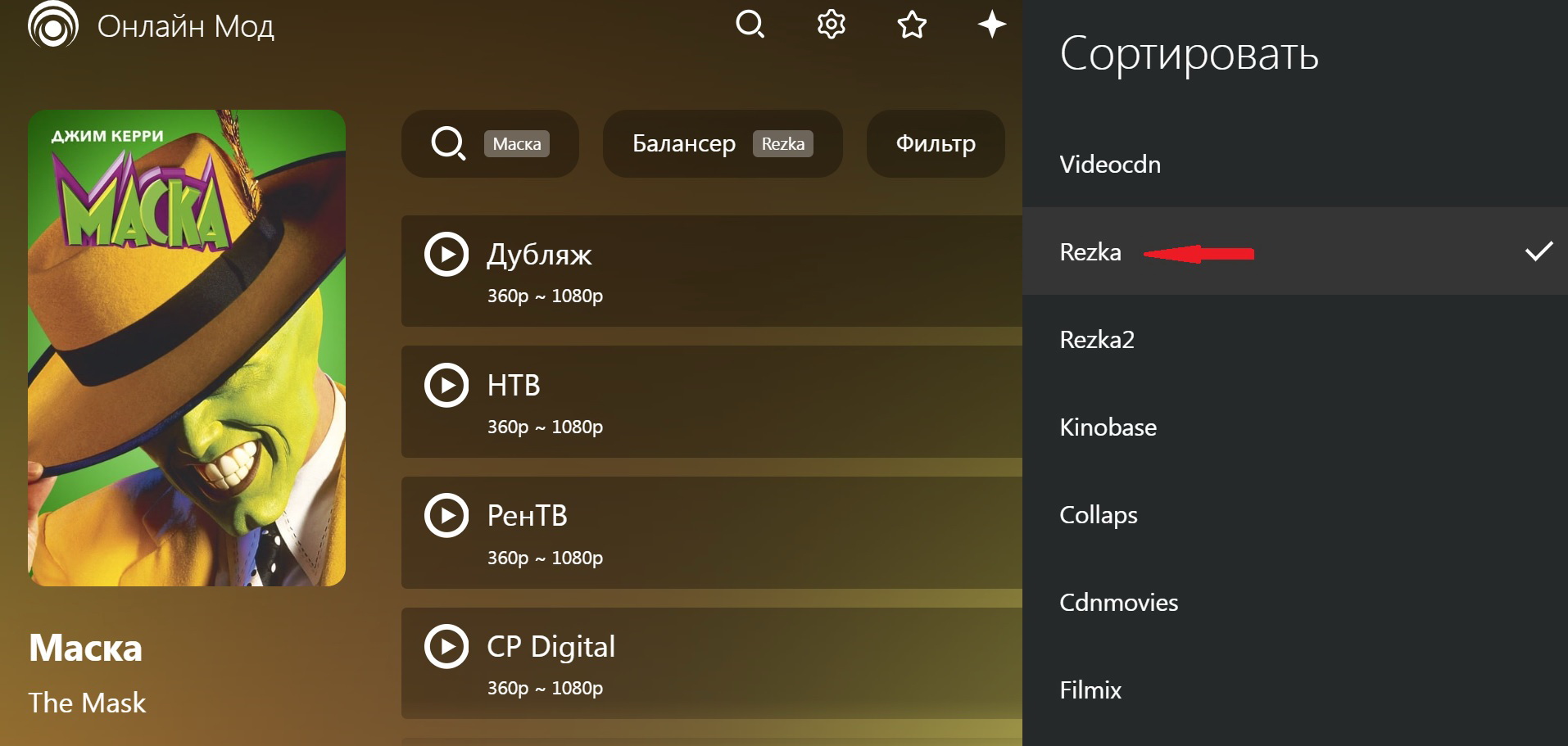
Task: Open the Балансер Rezka selector
Action: click(x=722, y=144)
